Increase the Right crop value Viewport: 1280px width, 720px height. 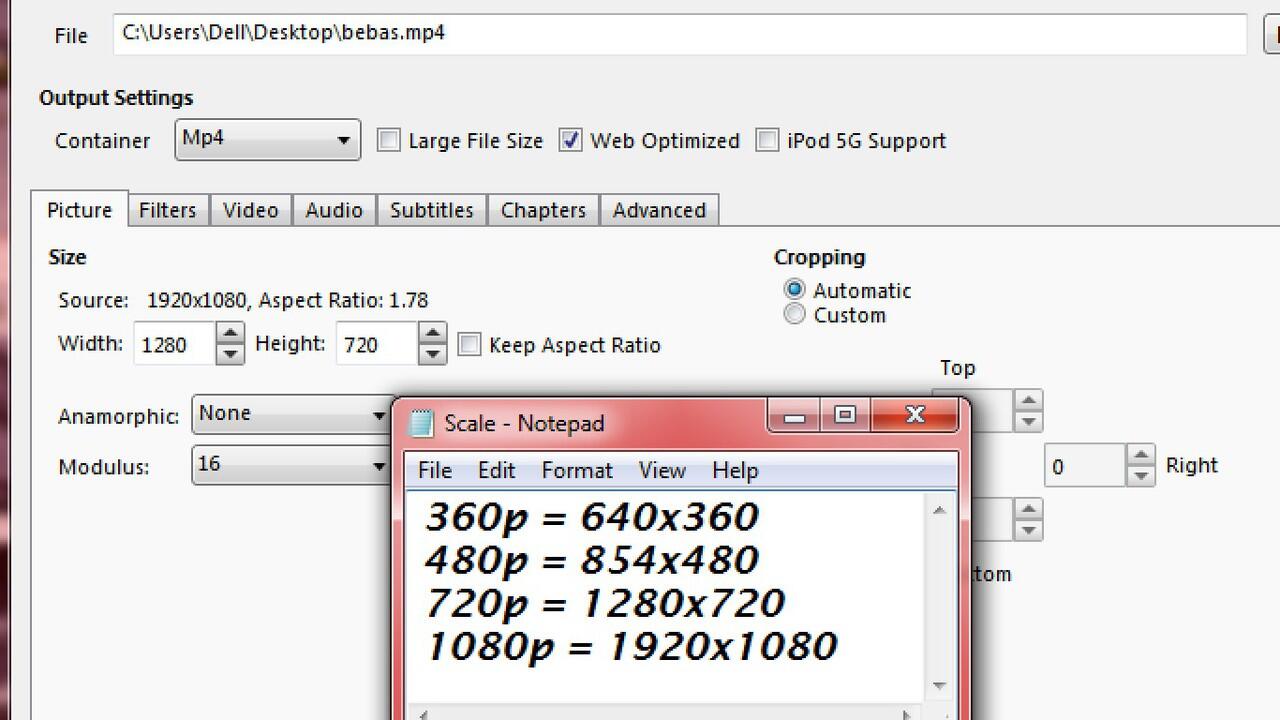[1141, 455]
